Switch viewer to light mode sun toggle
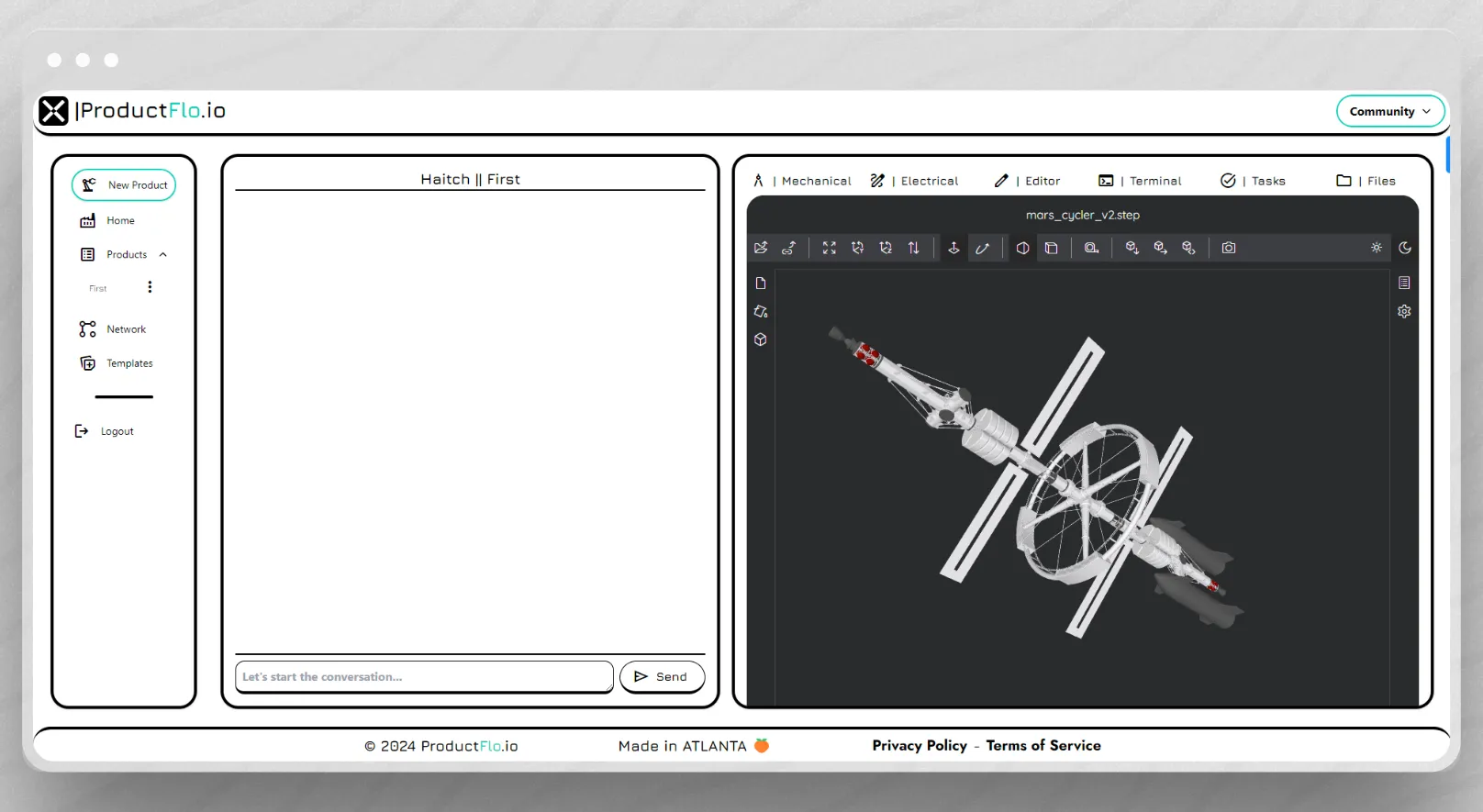The width and height of the screenshot is (1483, 812). click(x=1377, y=248)
